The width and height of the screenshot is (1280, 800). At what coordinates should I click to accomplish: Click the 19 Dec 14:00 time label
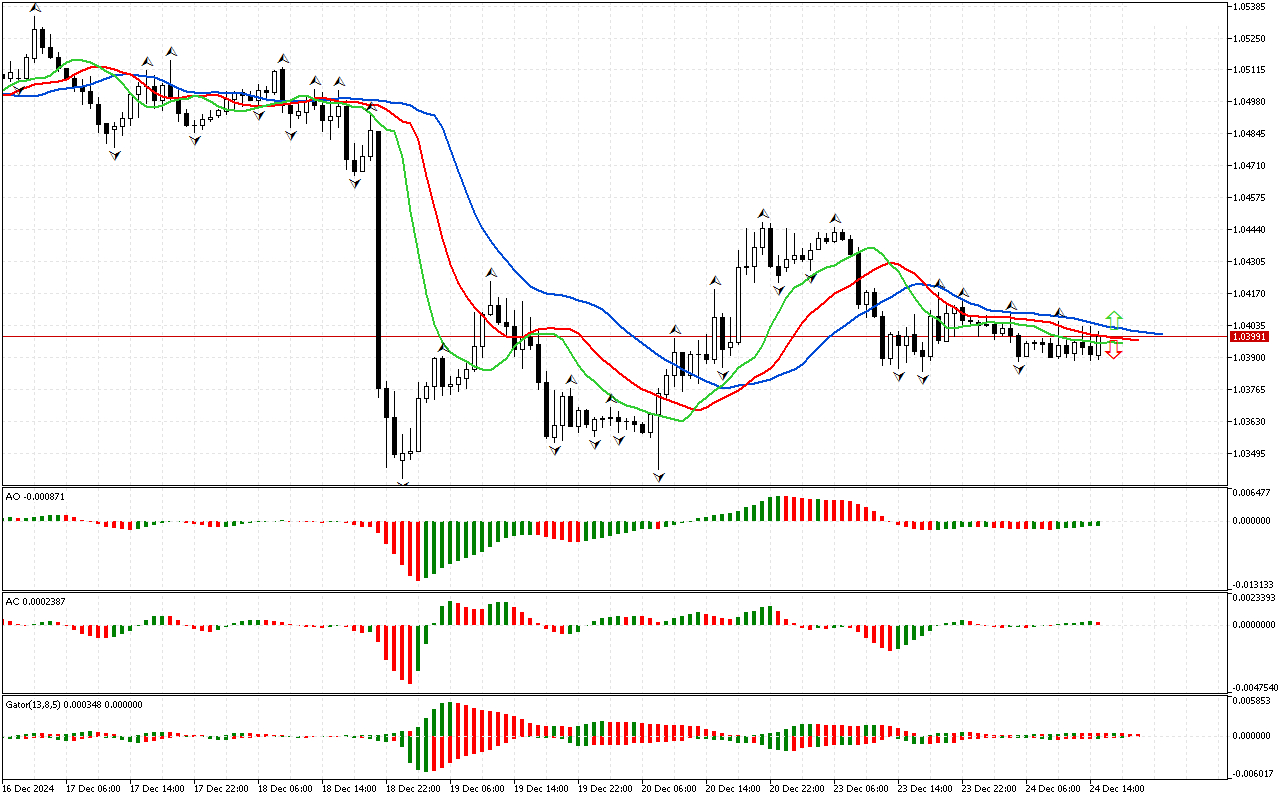click(541, 789)
